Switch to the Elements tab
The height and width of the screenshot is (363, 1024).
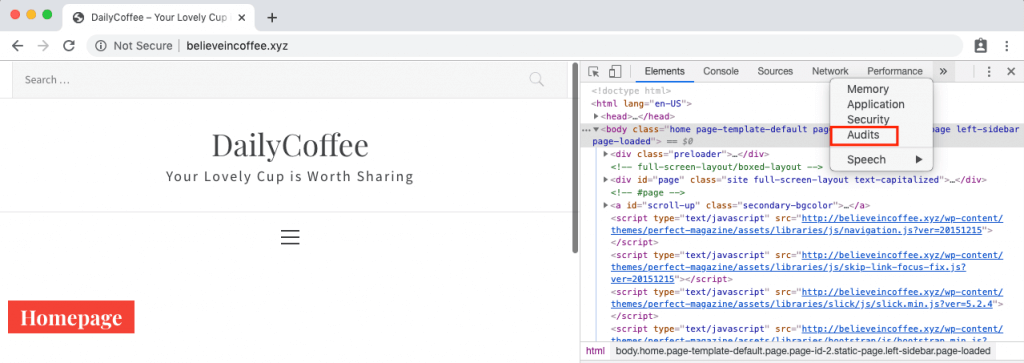pos(664,71)
